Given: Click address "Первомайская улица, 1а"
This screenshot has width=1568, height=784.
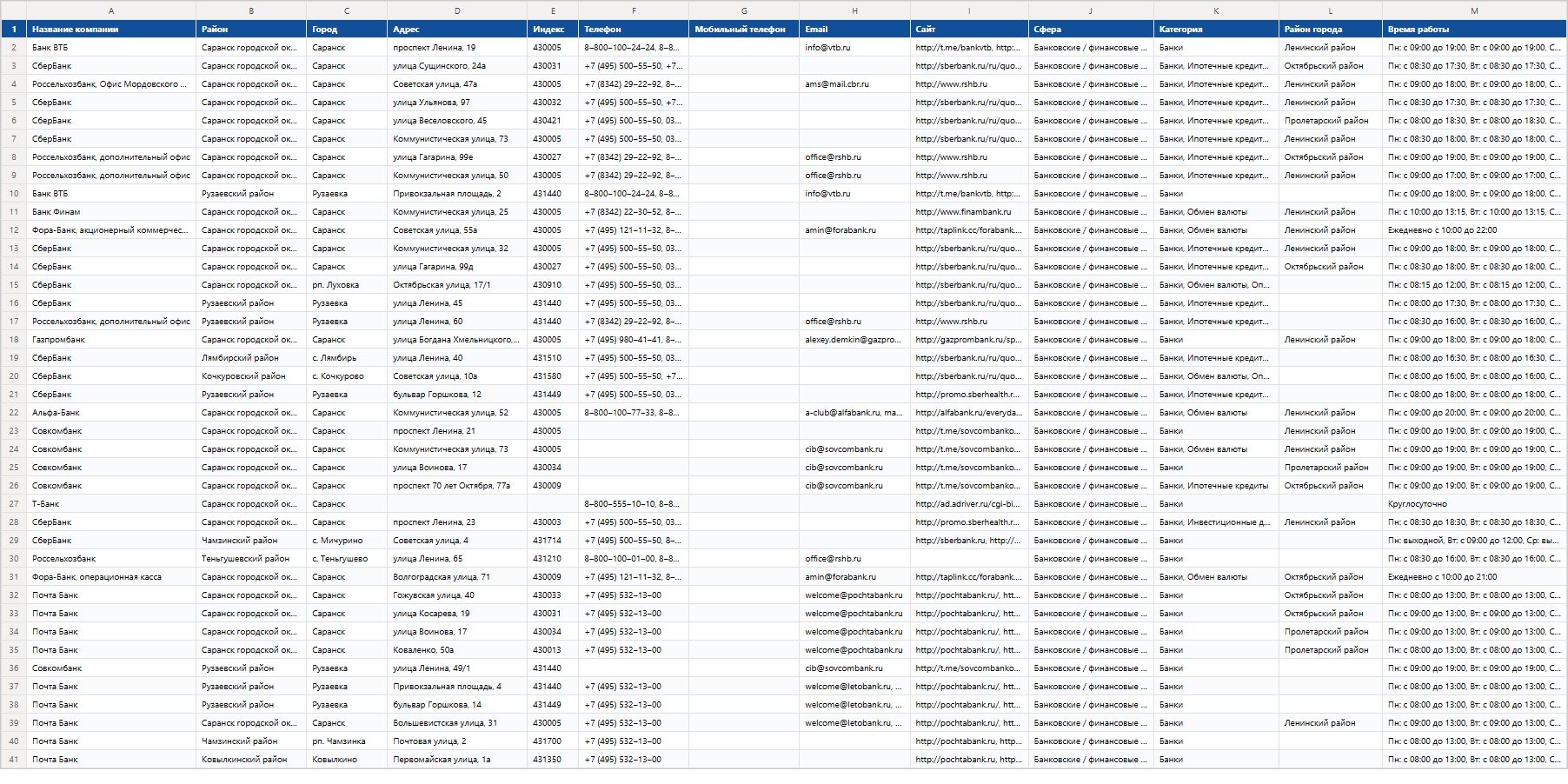Looking at the screenshot, I should [x=457, y=760].
